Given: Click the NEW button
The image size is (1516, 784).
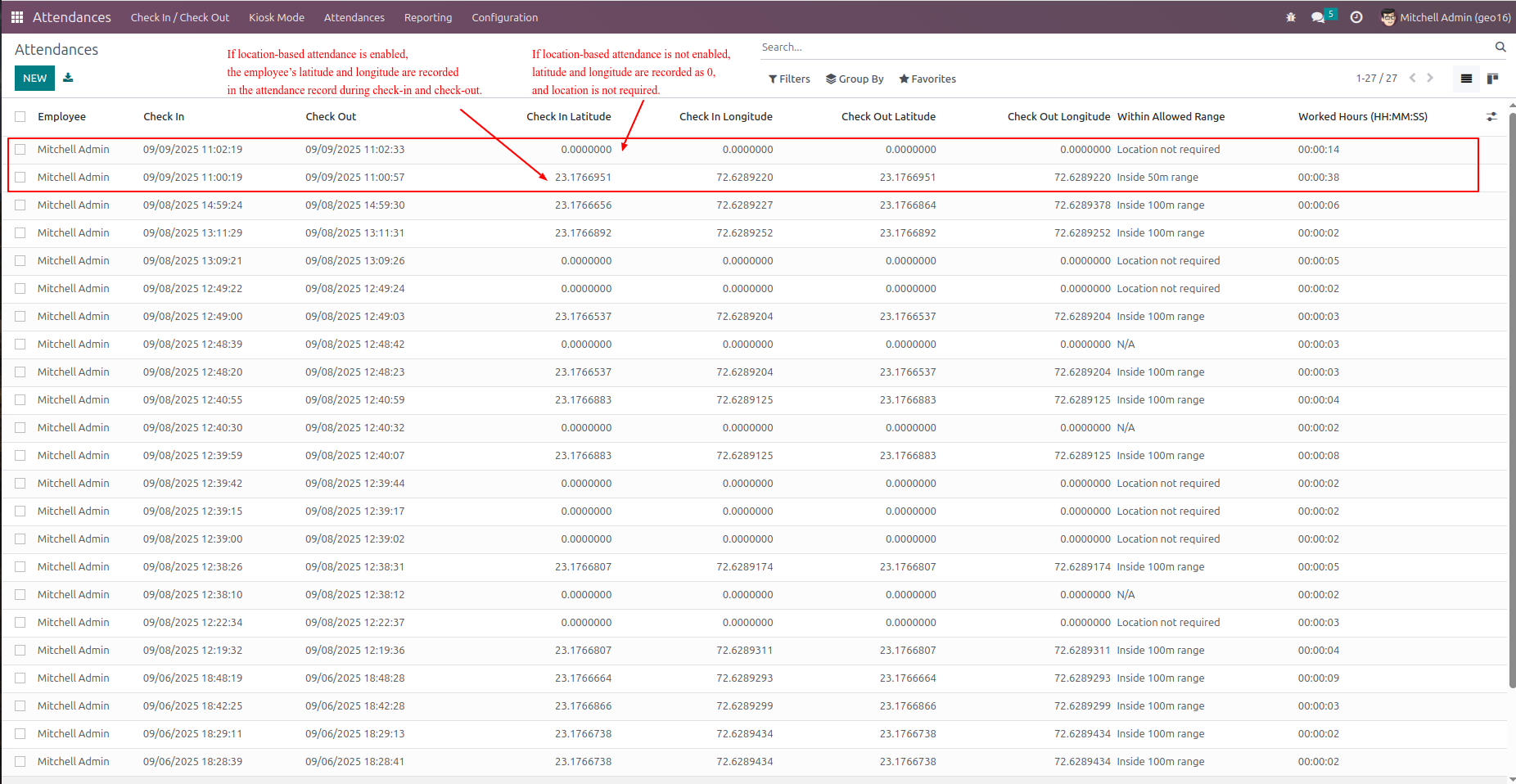Looking at the screenshot, I should (x=34, y=79).
